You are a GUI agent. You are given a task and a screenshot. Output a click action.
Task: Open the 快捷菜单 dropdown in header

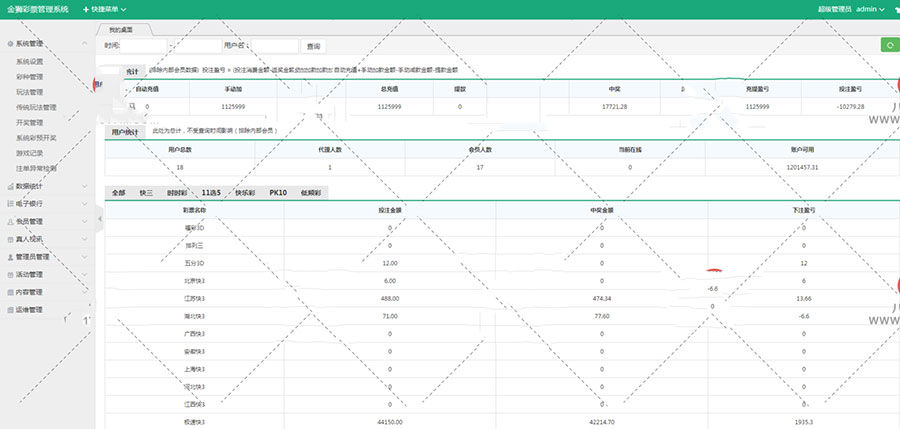[104, 9]
